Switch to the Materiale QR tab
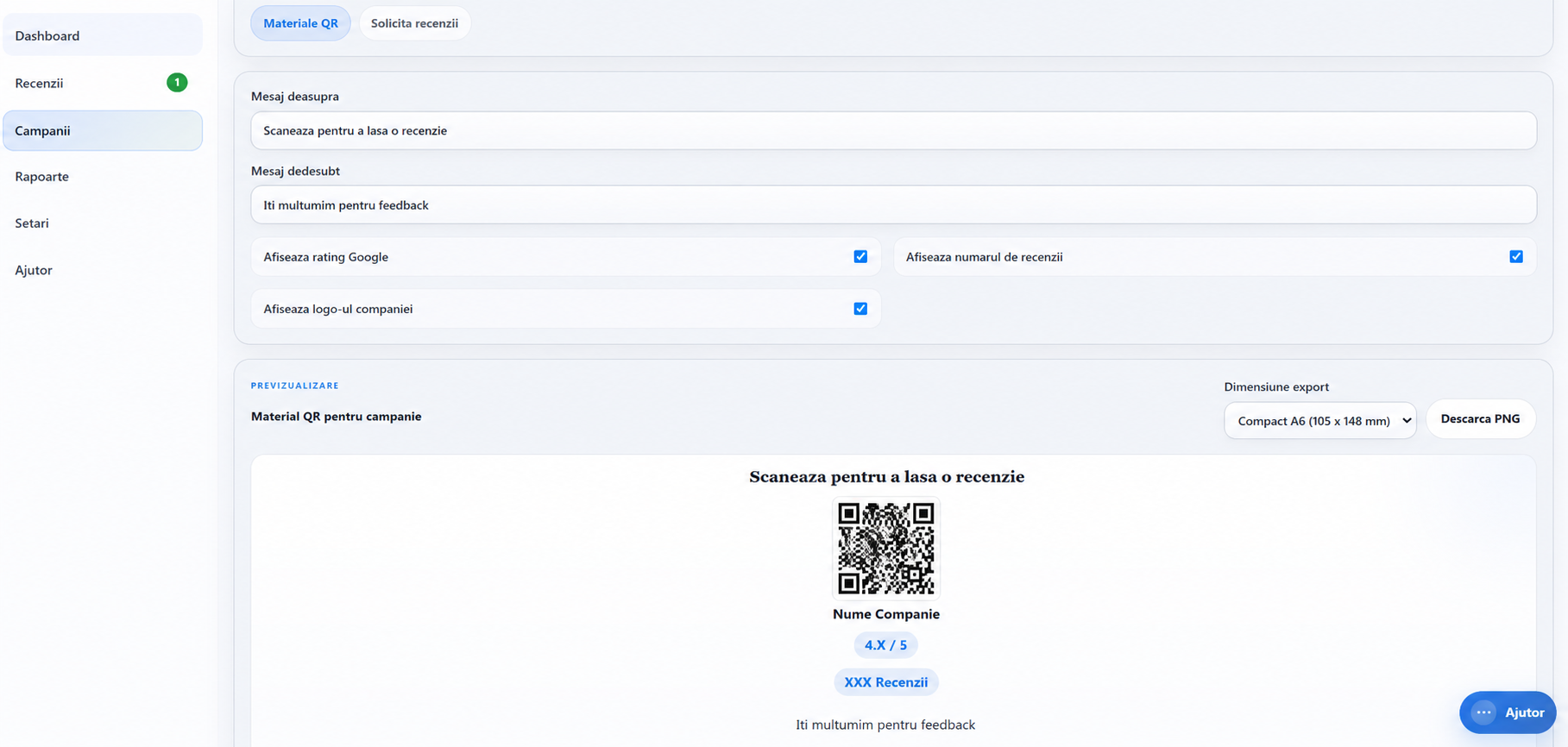The height and width of the screenshot is (747, 1568). [300, 23]
